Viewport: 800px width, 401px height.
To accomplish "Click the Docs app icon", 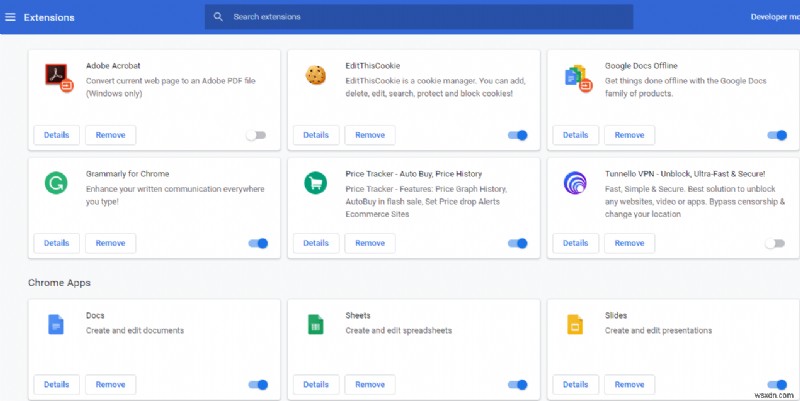I will [55, 324].
